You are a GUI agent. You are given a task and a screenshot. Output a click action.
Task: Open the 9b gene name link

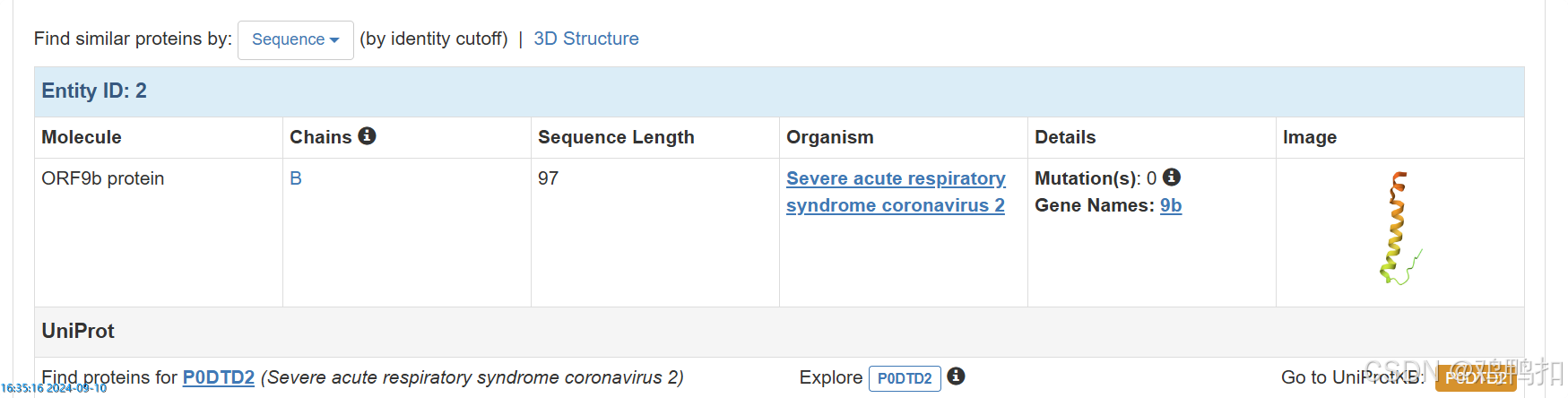pos(1170,205)
